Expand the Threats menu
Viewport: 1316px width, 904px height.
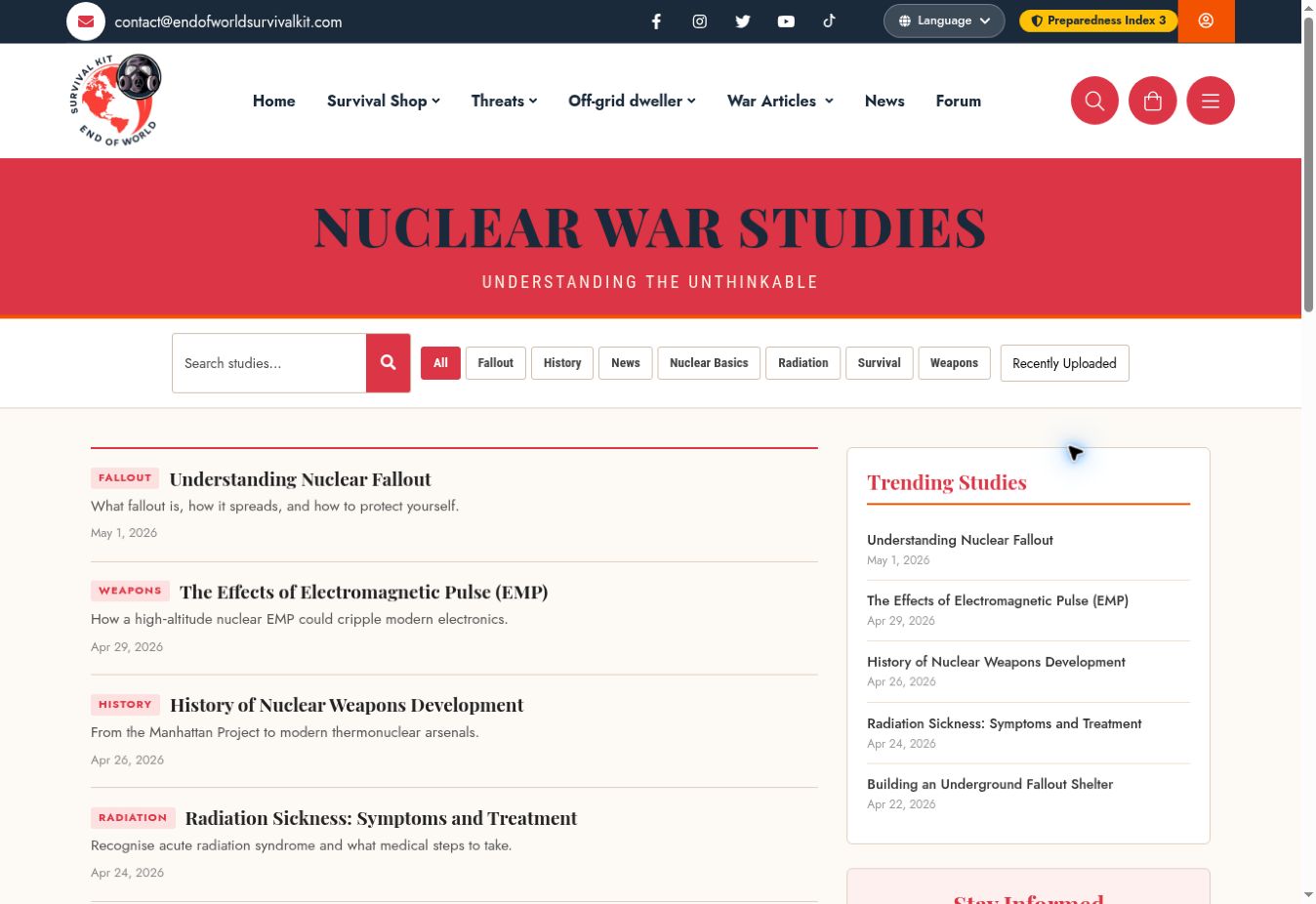click(504, 101)
